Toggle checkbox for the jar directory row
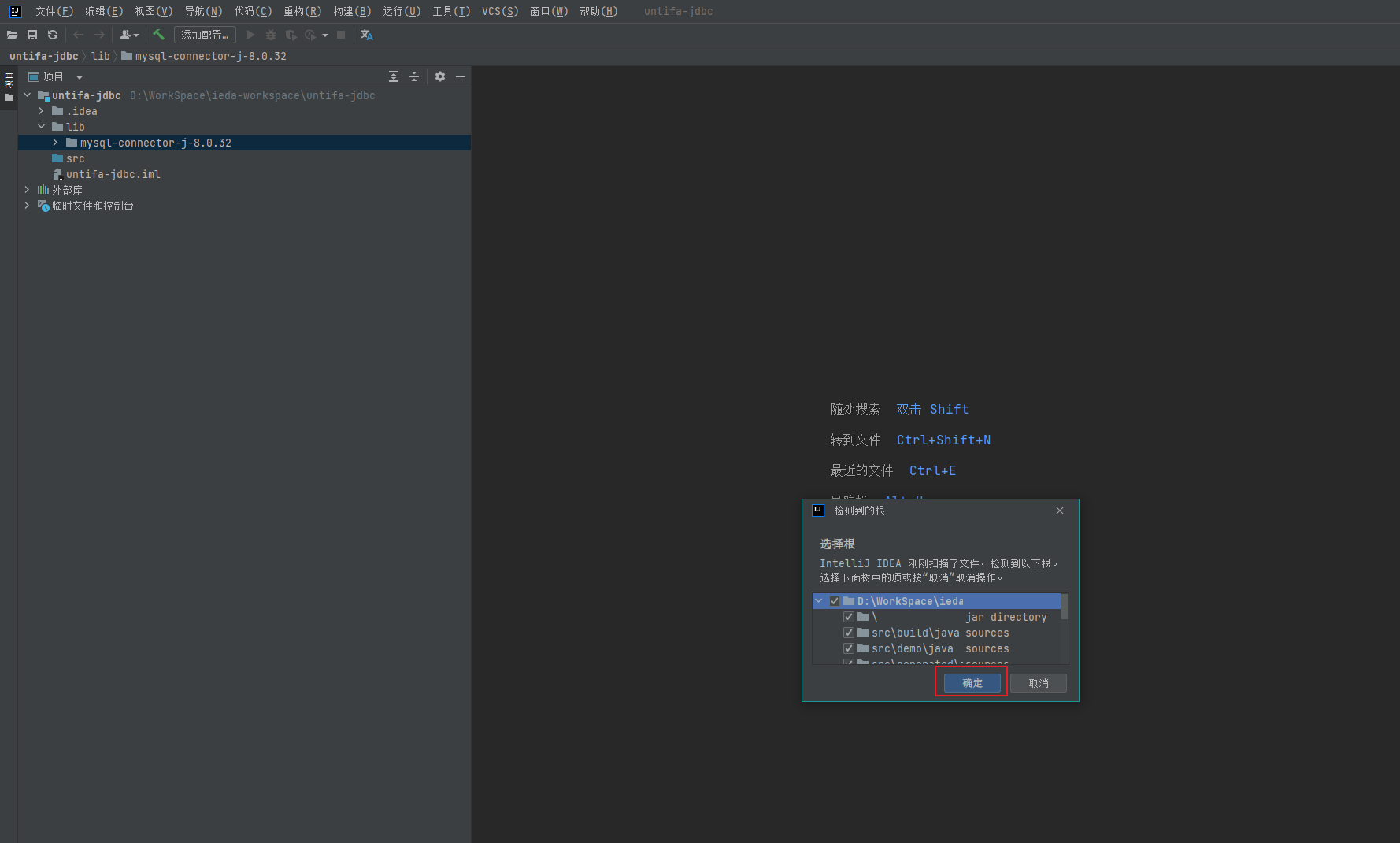The image size is (1400, 843). point(849,617)
